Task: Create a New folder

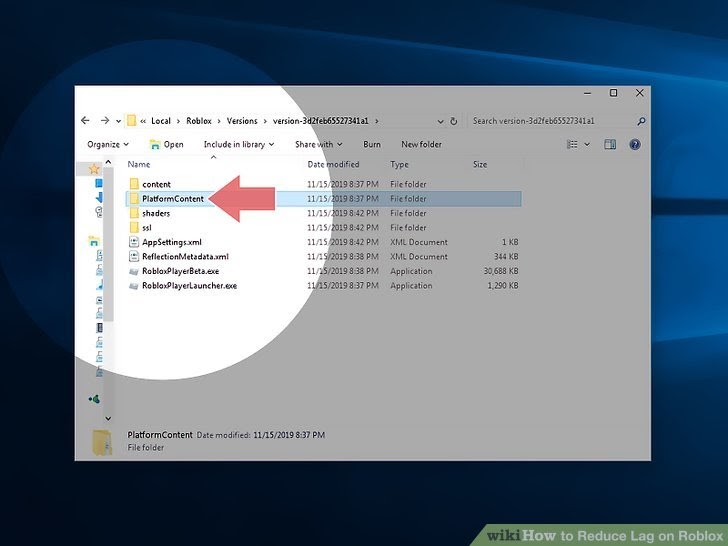Action: [x=421, y=144]
